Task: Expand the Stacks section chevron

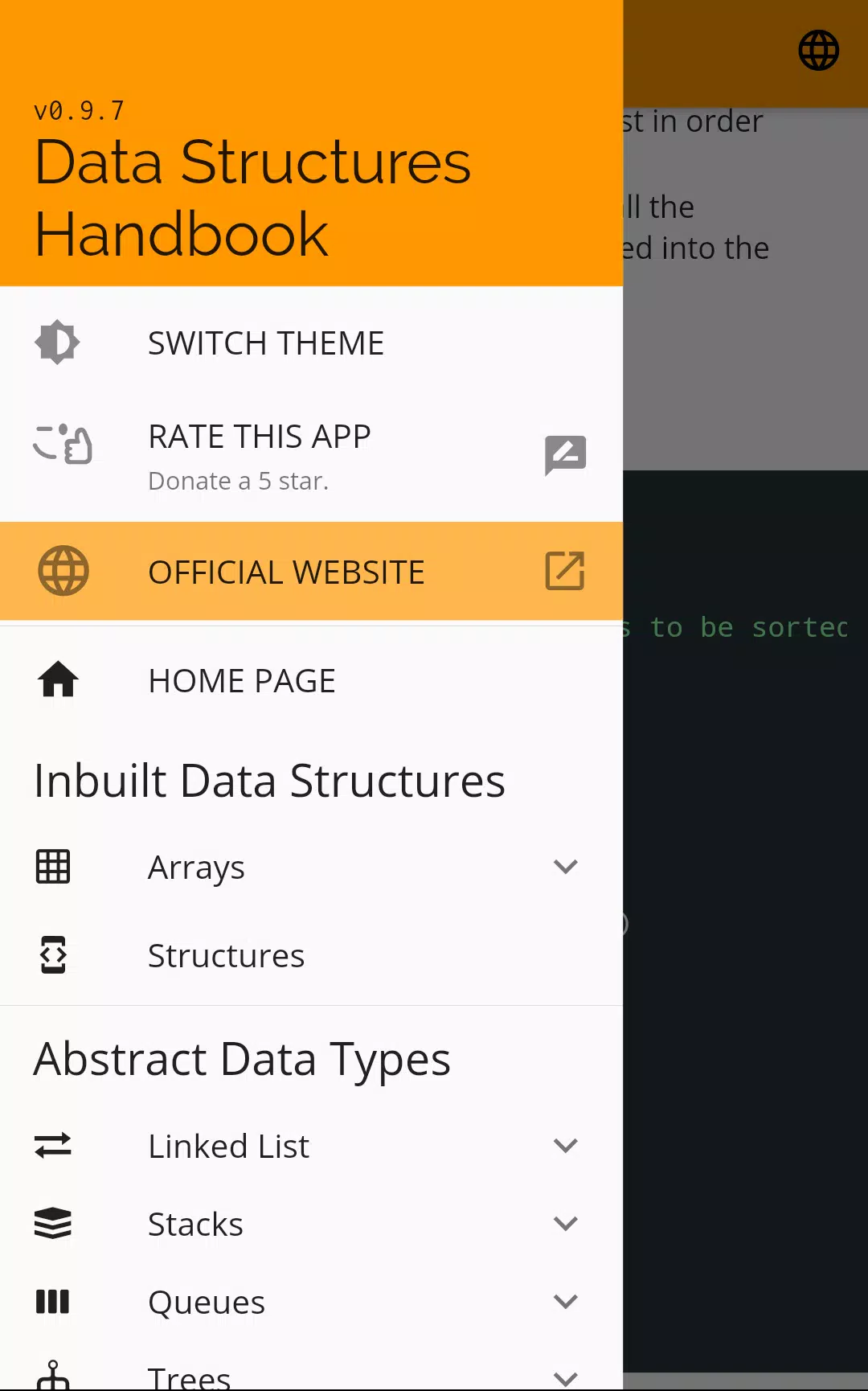Action: (x=566, y=1224)
